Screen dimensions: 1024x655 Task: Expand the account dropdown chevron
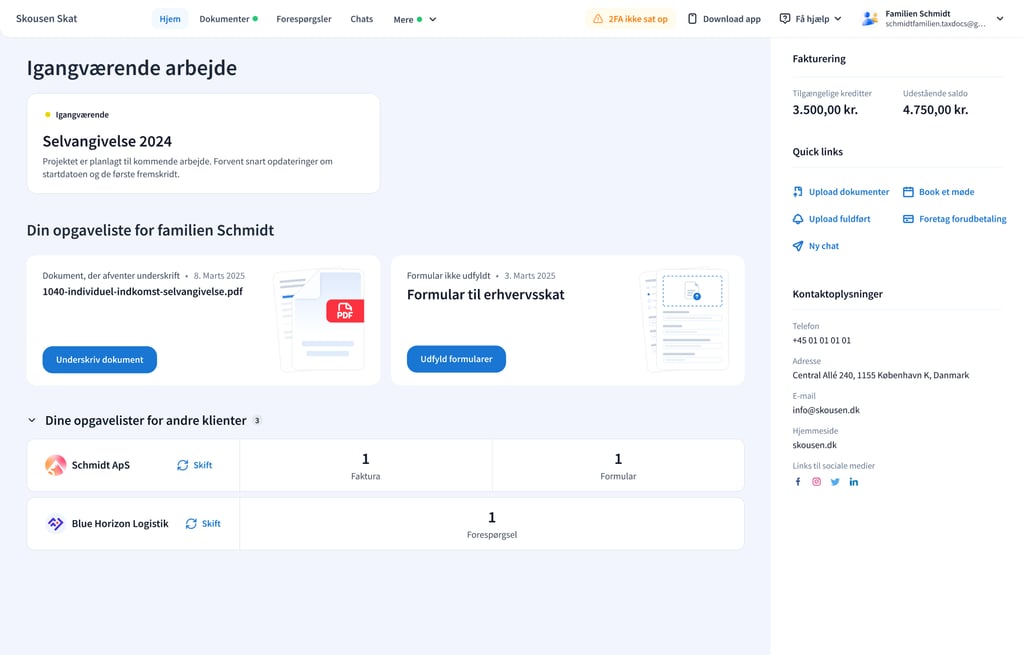coord(999,19)
